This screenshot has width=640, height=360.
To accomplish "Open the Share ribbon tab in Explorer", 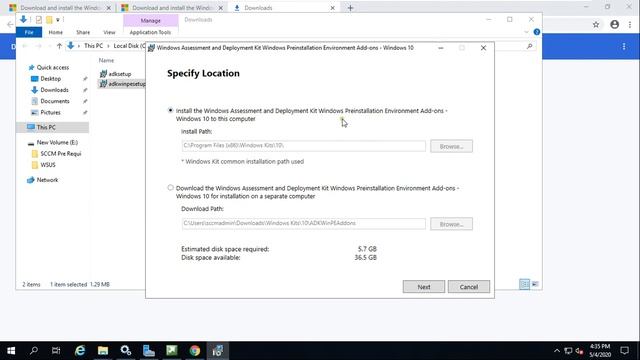I will [x=83, y=32].
